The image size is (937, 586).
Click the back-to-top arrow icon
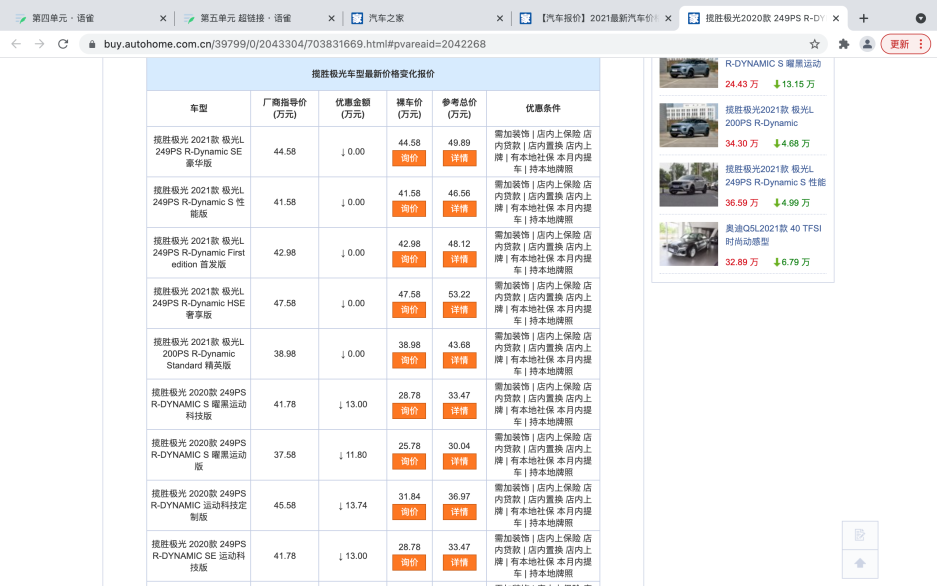tap(860, 563)
